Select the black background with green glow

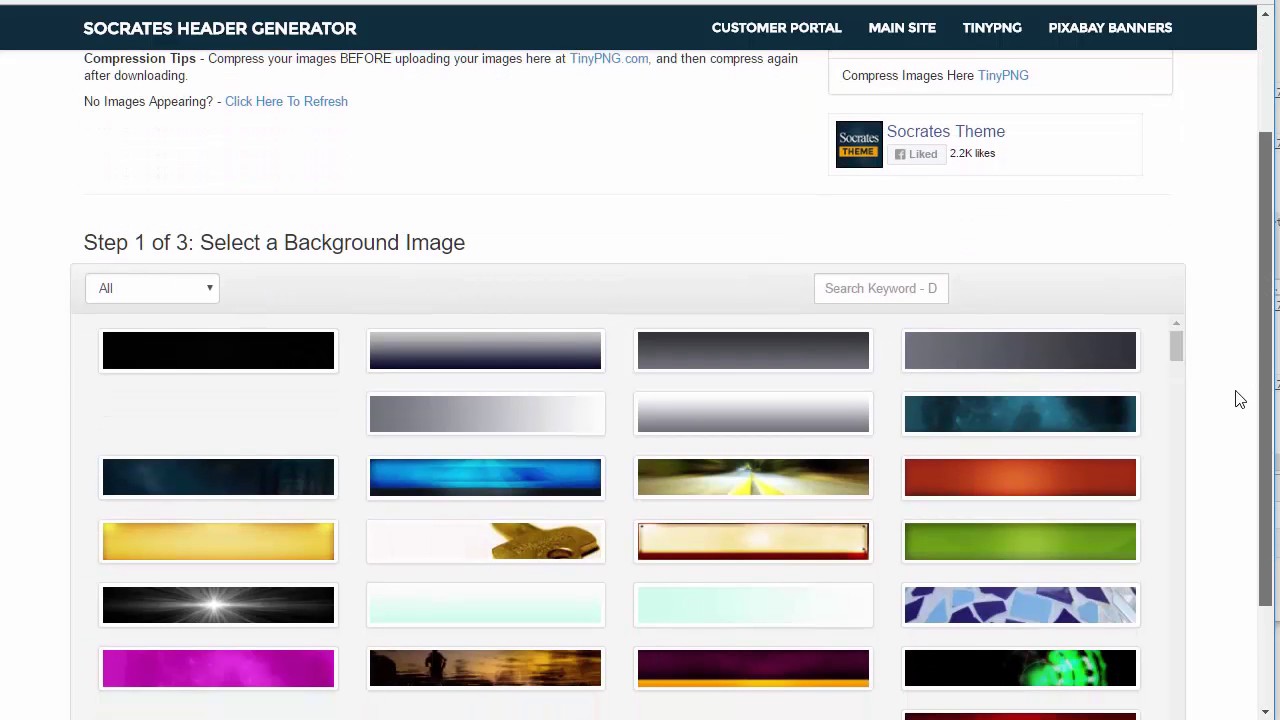click(1020, 668)
